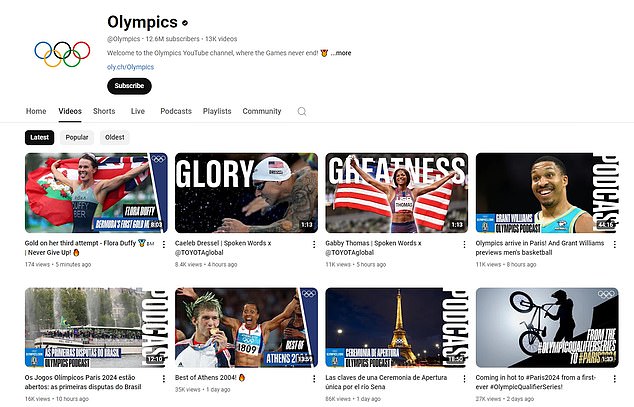Select the Latest sort filter chip
This screenshot has width=634, height=407.
(40, 137)
